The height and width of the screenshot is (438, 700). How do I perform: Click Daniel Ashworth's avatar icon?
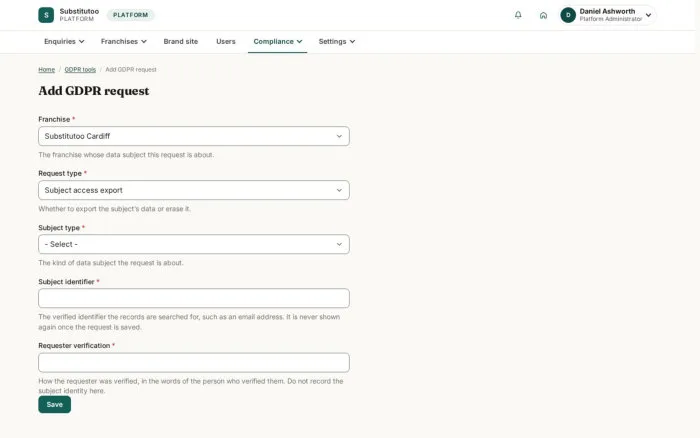pos(568,15)
